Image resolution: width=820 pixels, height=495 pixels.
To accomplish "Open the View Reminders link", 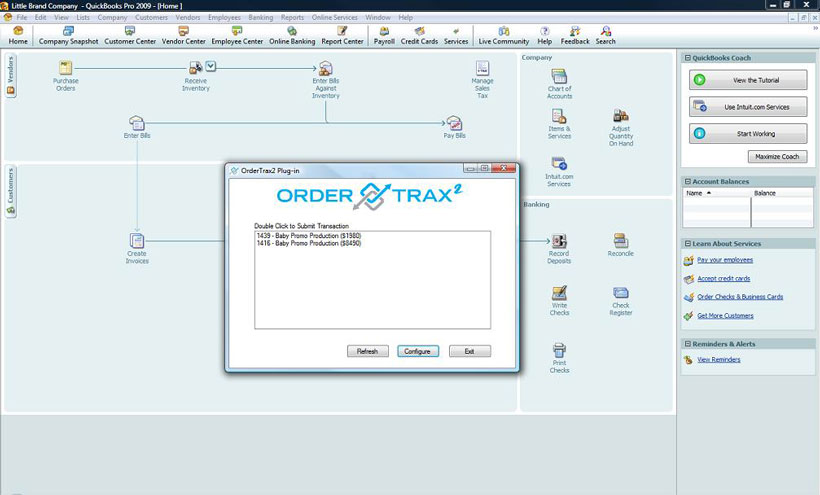I will tap(719, 360).
